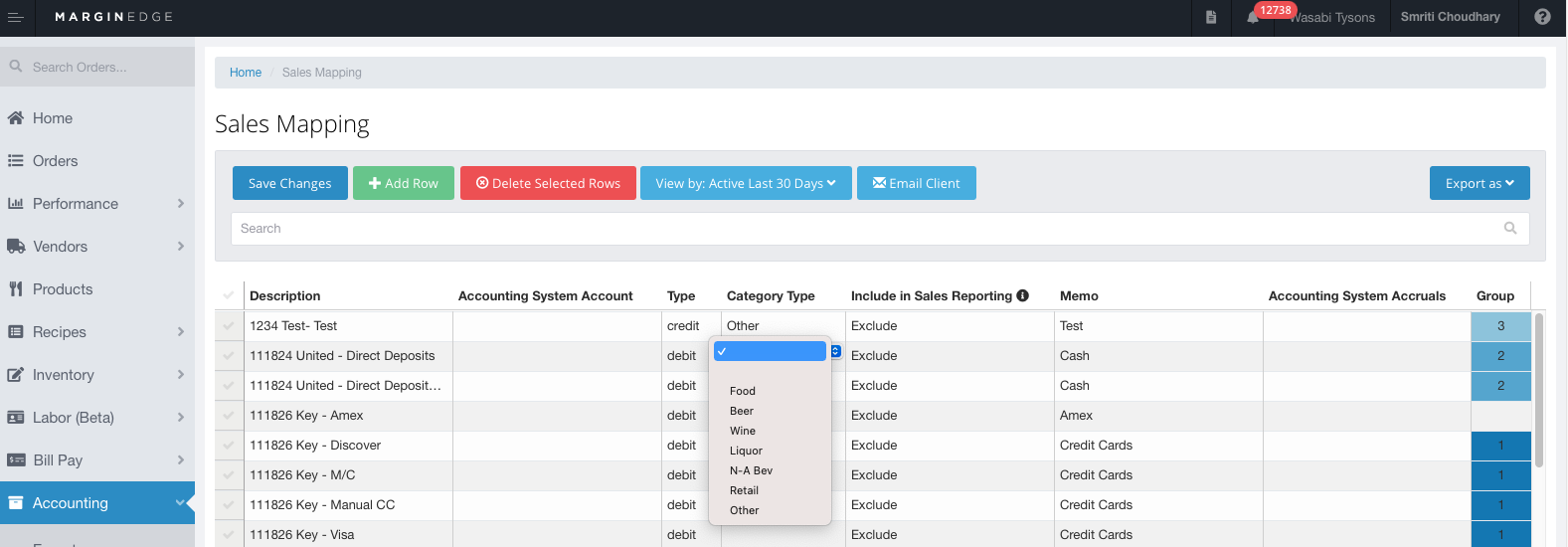
Task: Open View by: Active Last 30 Days dropdown
Action: (x=745, y=183)
